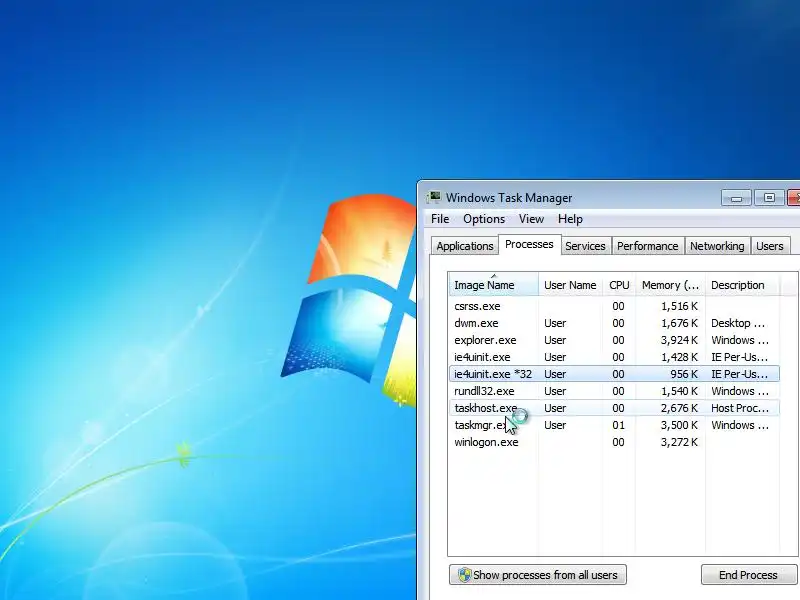
Task: Select the winlogon.exe process
Action: [614, 442]
